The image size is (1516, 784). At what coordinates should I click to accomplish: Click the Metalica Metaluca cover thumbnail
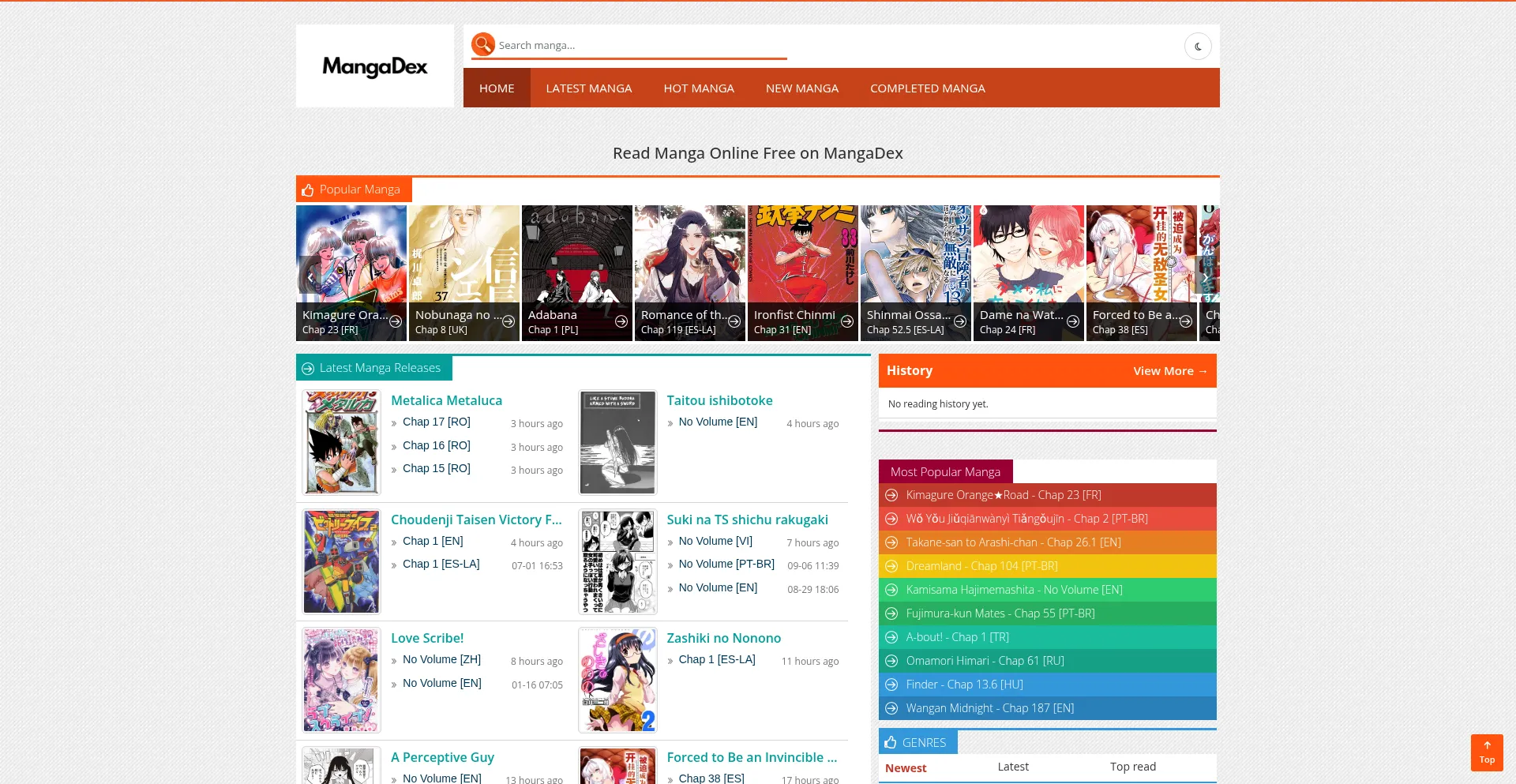click(x=341, y=442)
